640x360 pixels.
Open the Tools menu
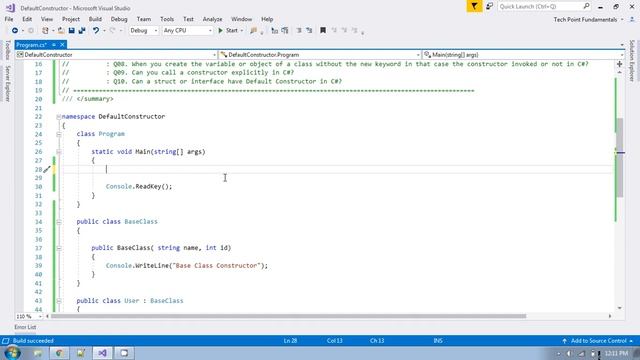[167, 19]
